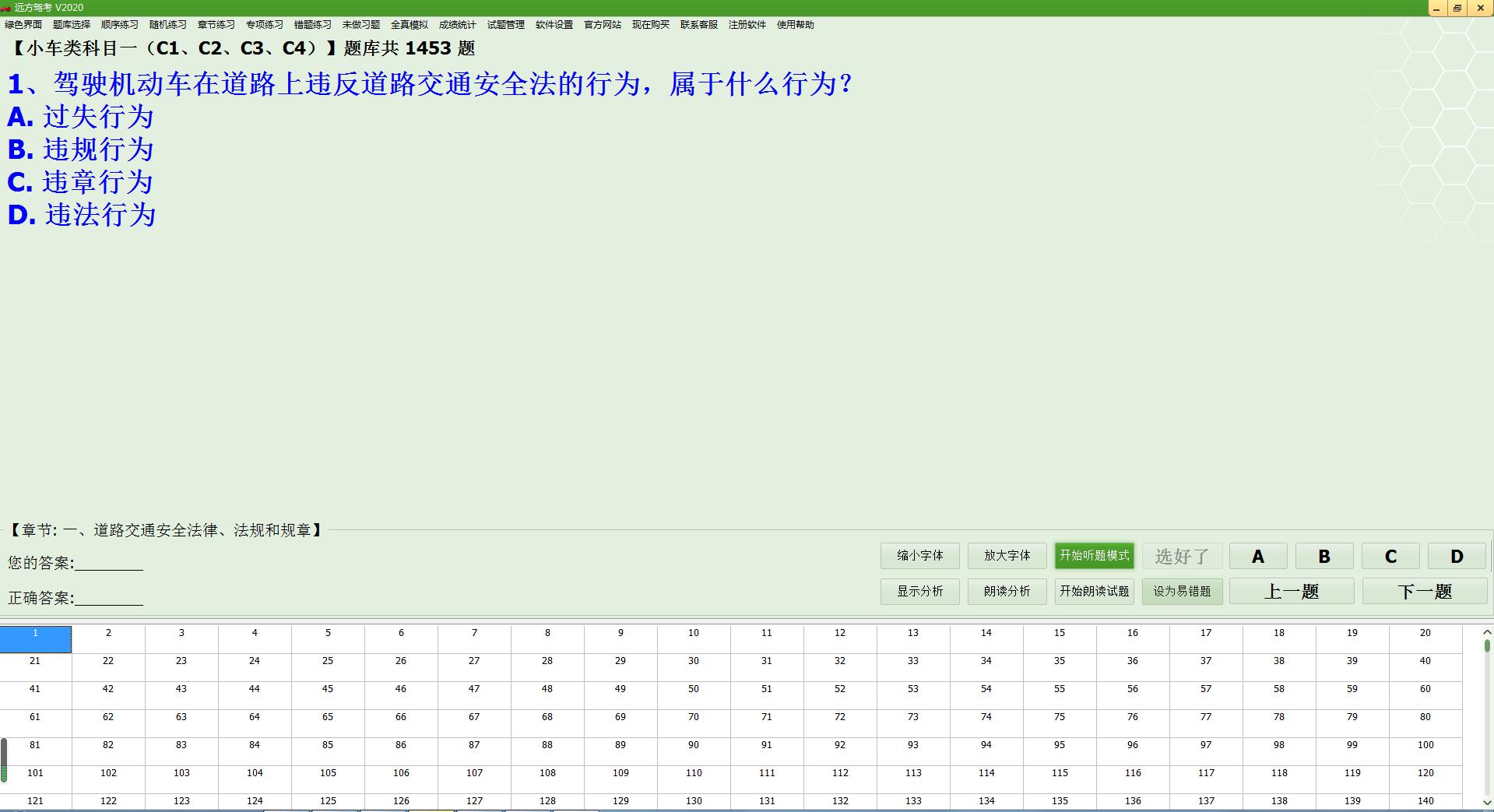Image resolution: width=1494 pixels, height=812 pixels.
Task: Open the 官方网站 menu item
Action: (603, 25)
